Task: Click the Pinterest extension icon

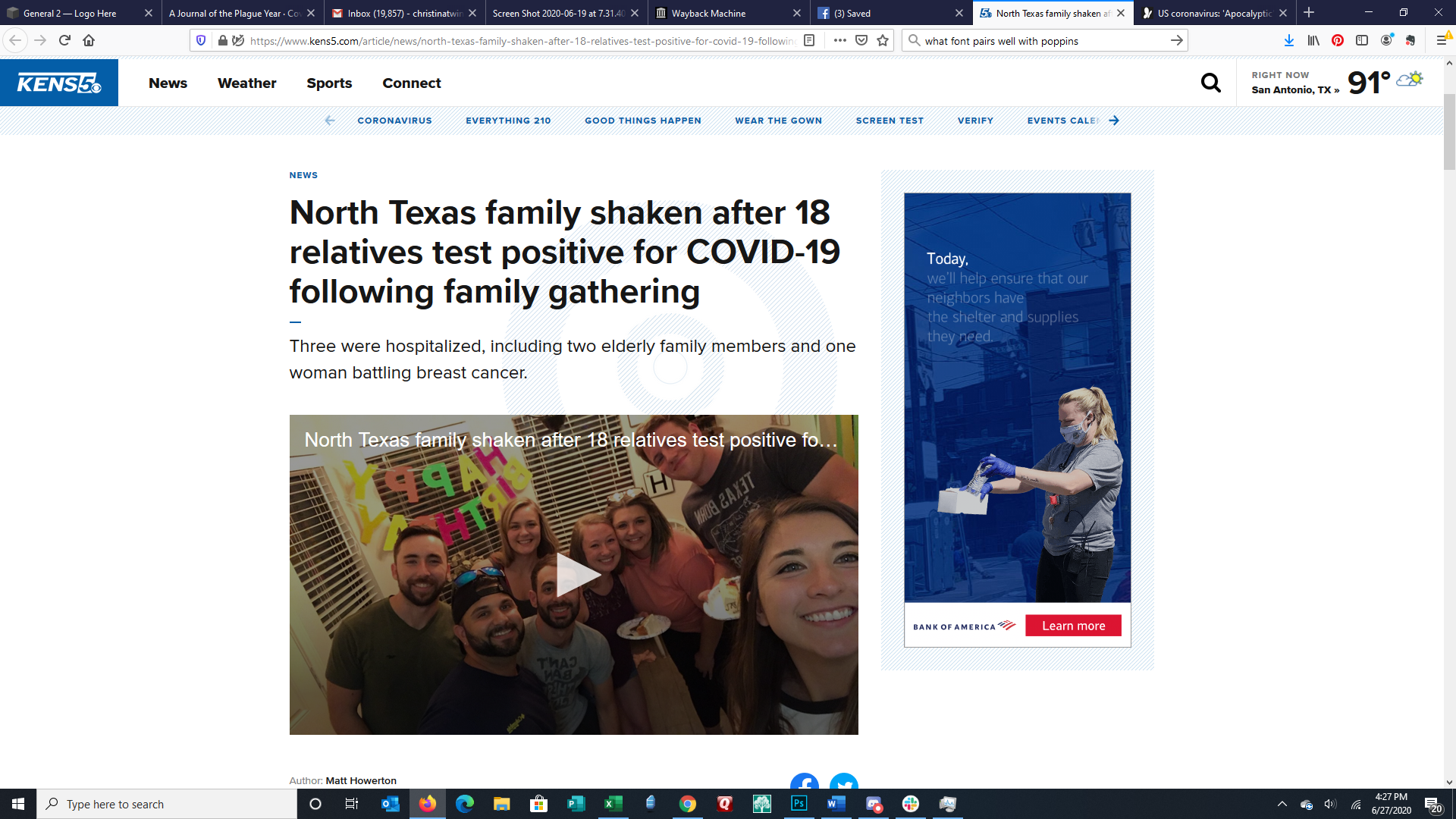Action: [x=1338, y=41]
